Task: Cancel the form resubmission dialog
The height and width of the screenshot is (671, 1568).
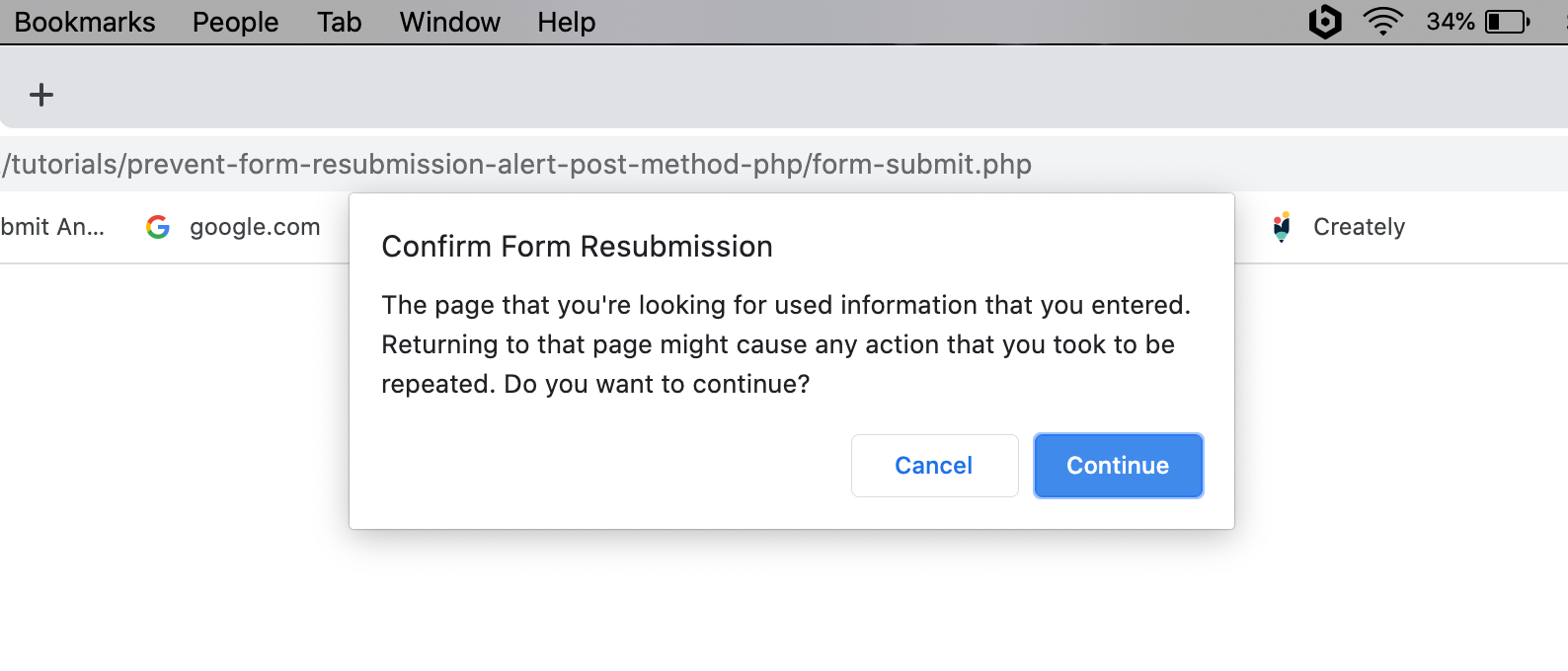Action: 934,466
